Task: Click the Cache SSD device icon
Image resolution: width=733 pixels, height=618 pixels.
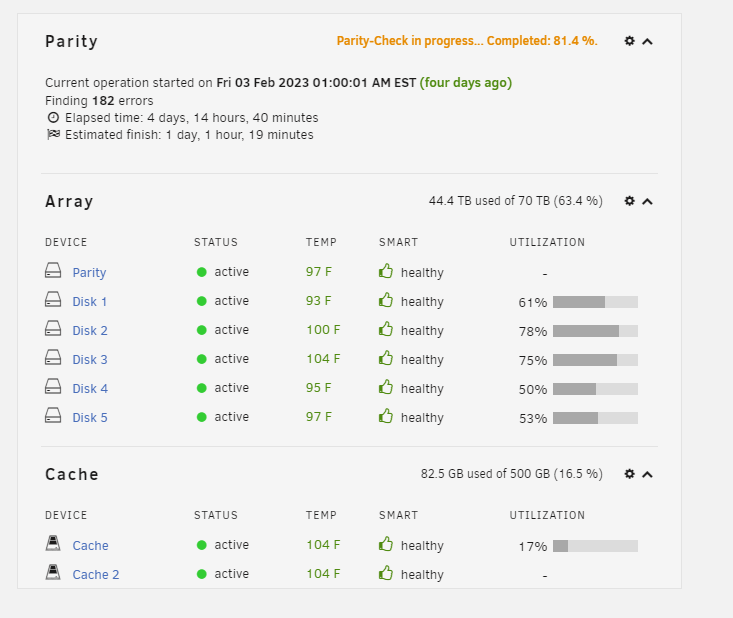Action: pos(53,543)
